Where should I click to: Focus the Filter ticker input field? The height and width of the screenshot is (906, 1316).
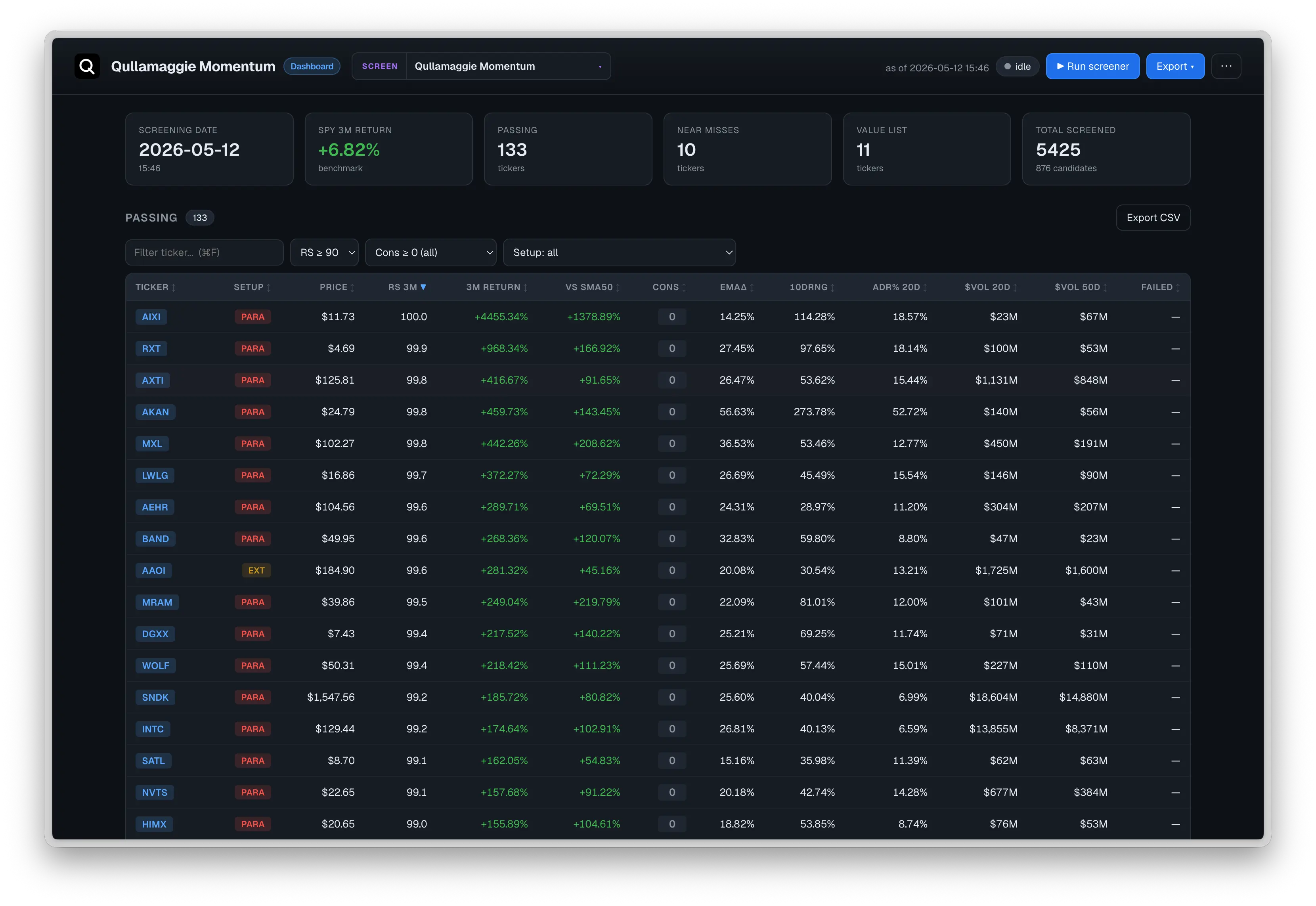[205, 252]
